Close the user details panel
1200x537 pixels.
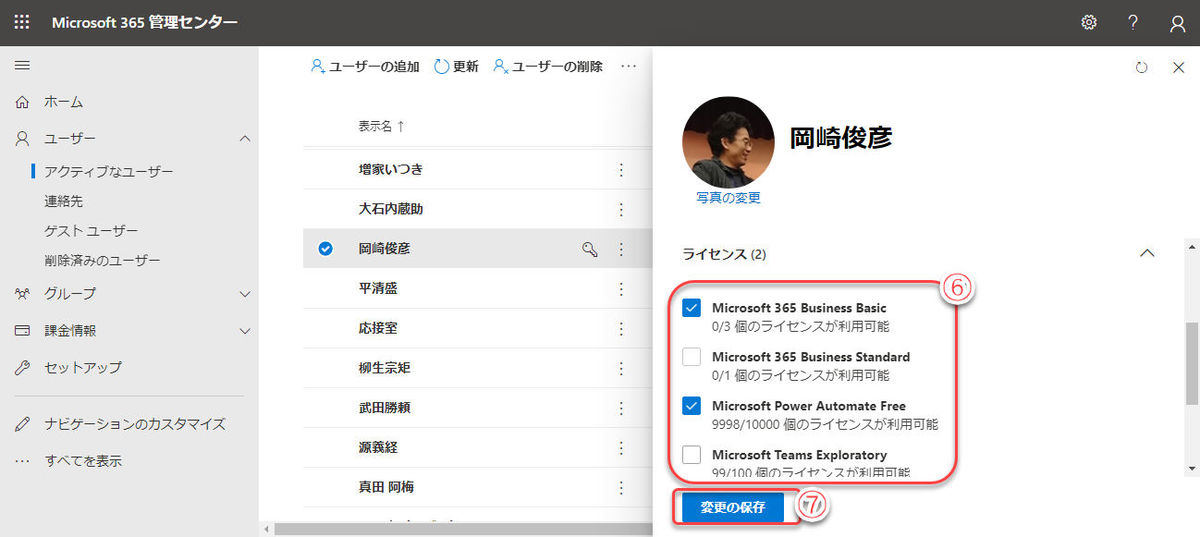point(1178,67)
